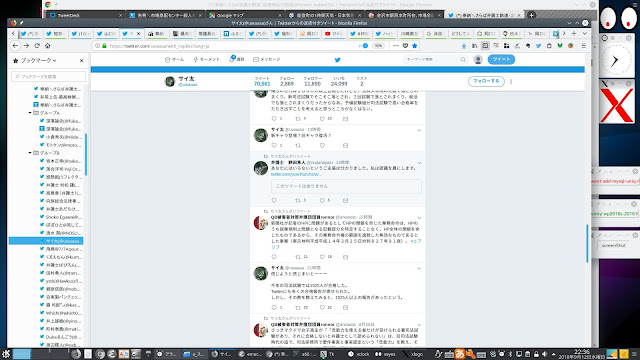The height and width of the screenshot is (360, 640).
Task: Open the モーメント navigation item
Action: tap(207, 59)
